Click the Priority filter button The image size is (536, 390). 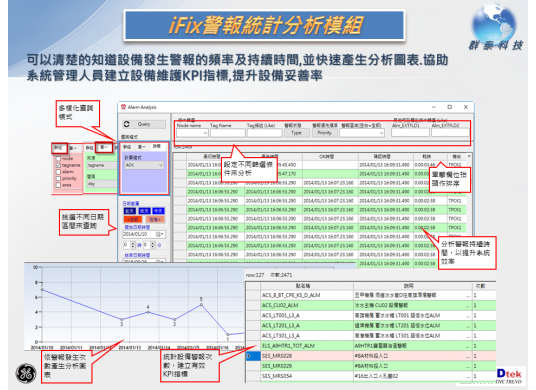[324, 133]
